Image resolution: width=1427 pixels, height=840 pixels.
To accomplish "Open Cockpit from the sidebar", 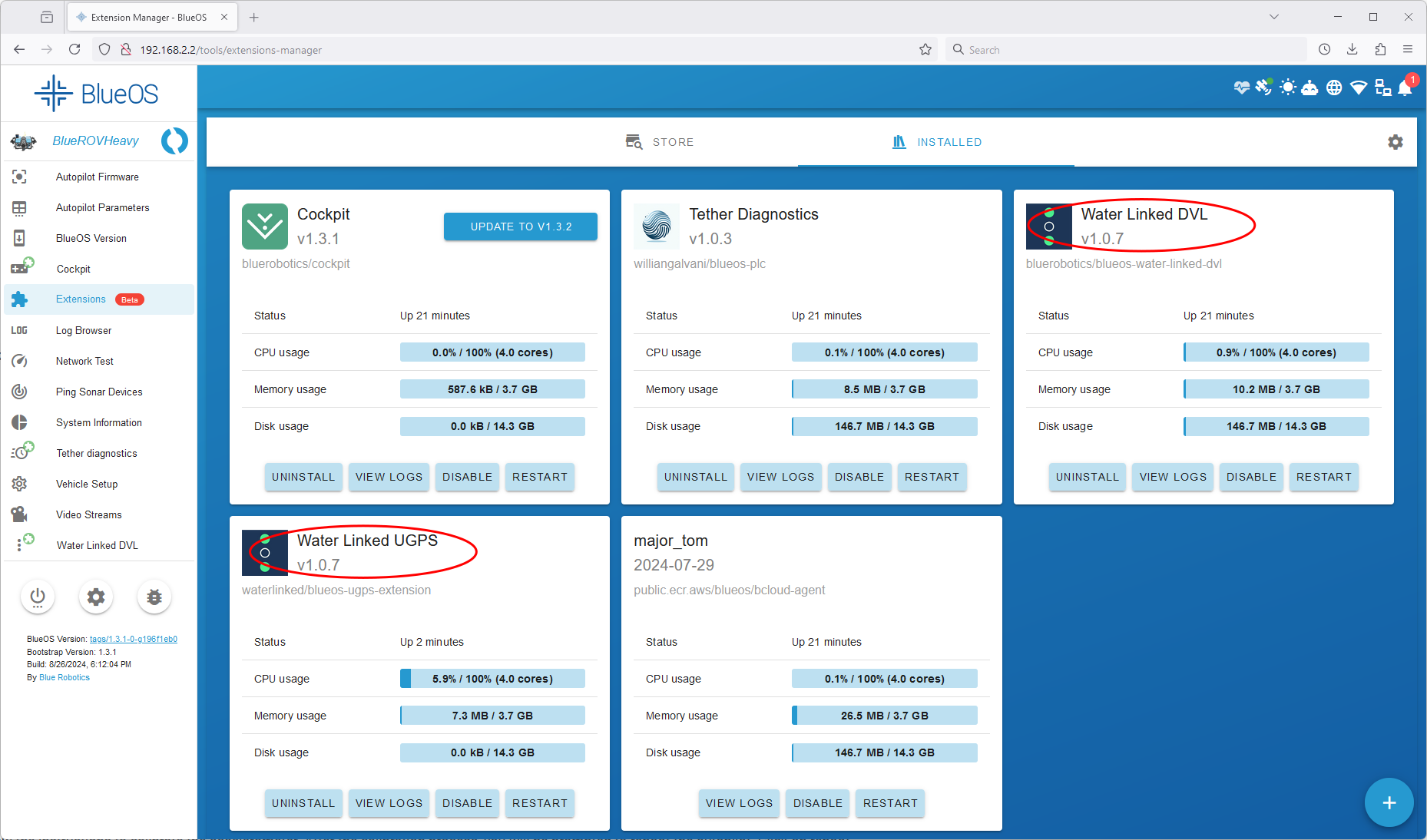I will pos(99,269).
